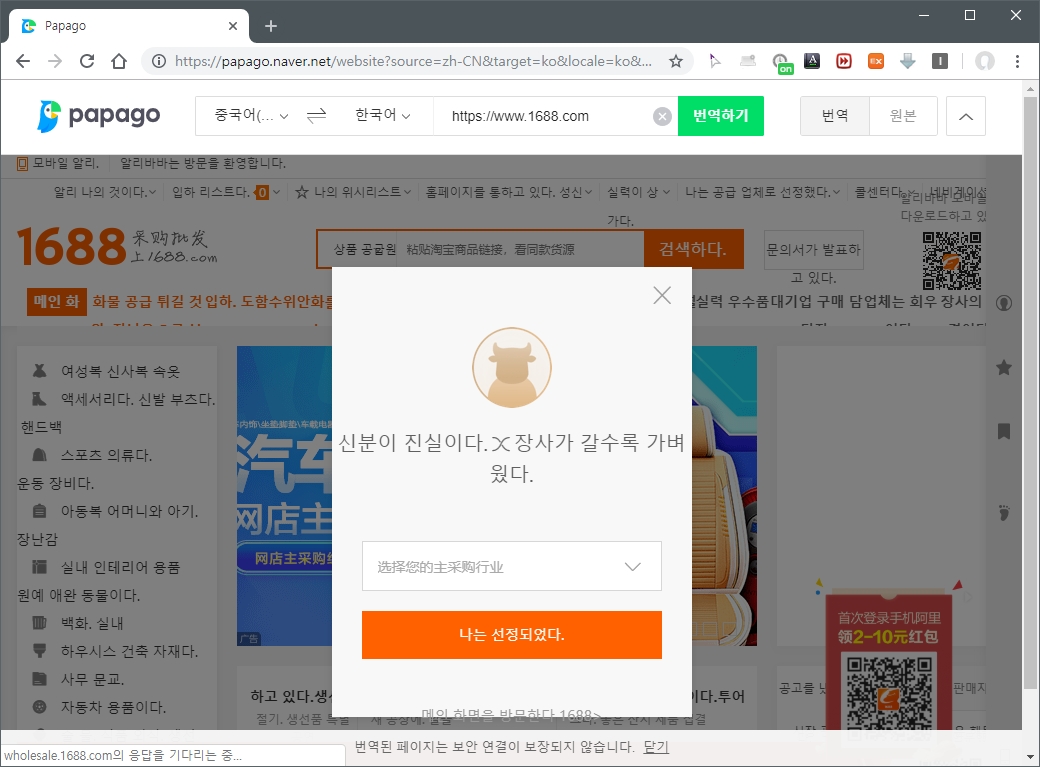The height and width of the screenshot is (767, 1040).
Task: Click the '나는 선정되었다' orange button
Action: (x=511, y=635)
